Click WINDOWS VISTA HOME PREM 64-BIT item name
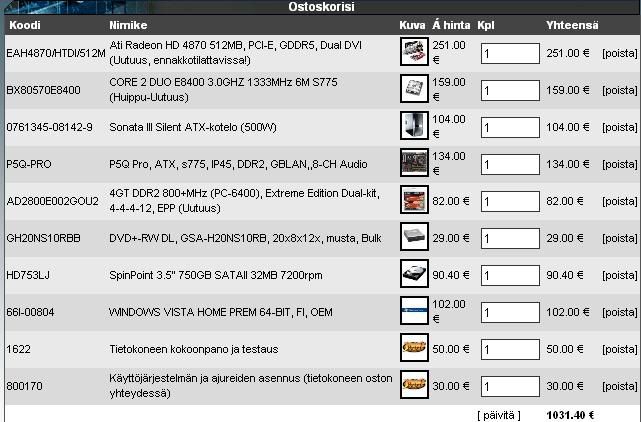The image size is (641, 422). click(x=221, y=312)
